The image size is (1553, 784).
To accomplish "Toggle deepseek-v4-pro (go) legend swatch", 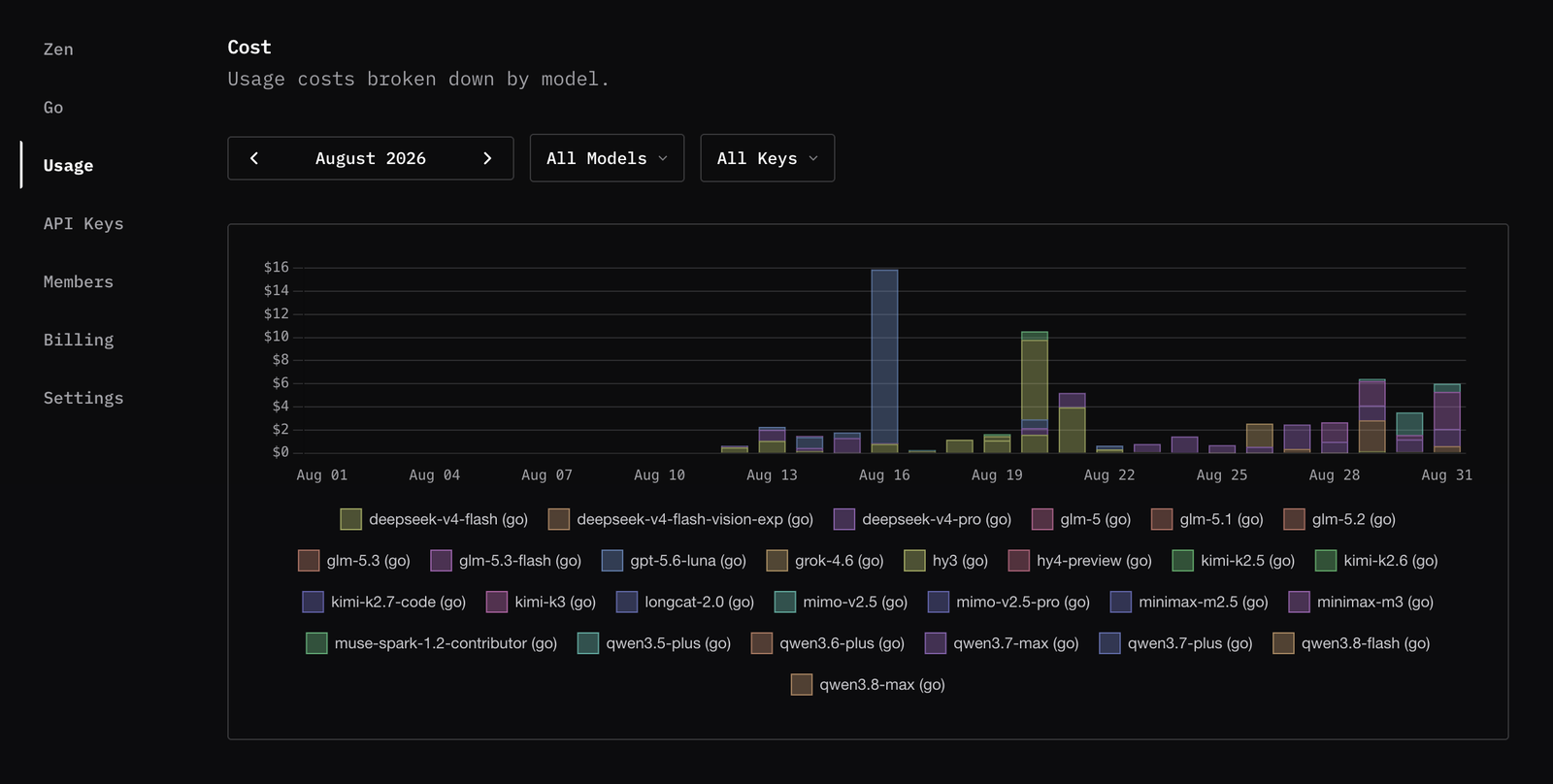I will tap(844, 519).
